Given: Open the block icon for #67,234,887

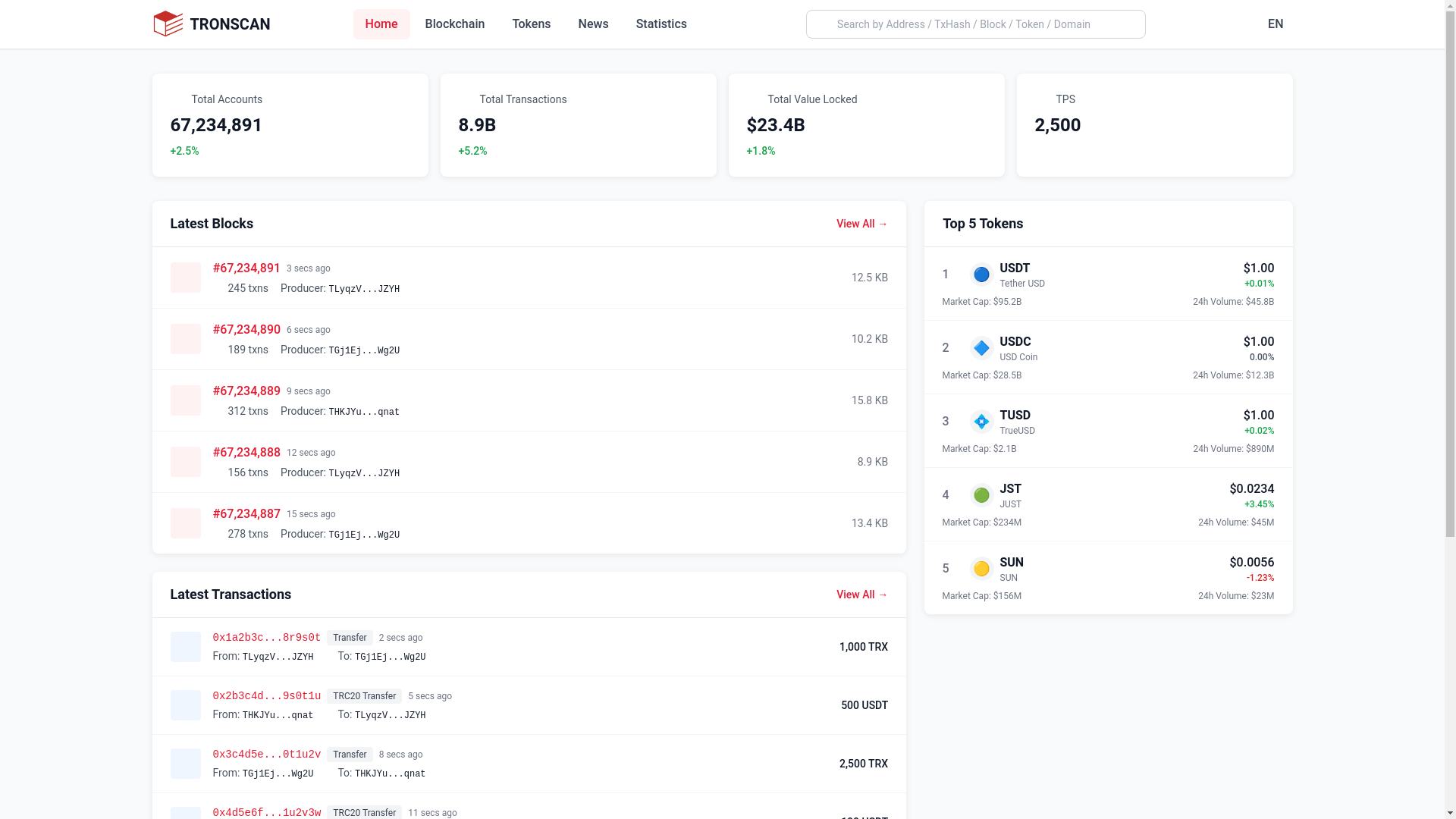Looking at the screenshot, I should [185, 523].
